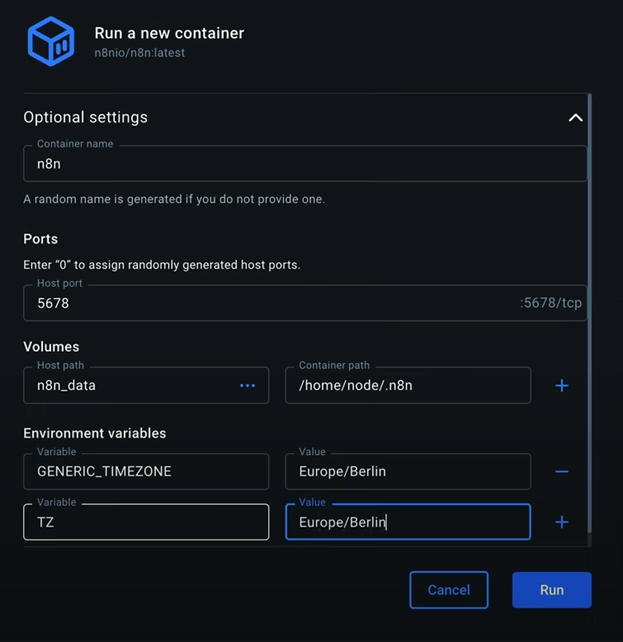Open the host path browse ellipsis
Viewport: 623px width, 642px height.
point(247,385)
